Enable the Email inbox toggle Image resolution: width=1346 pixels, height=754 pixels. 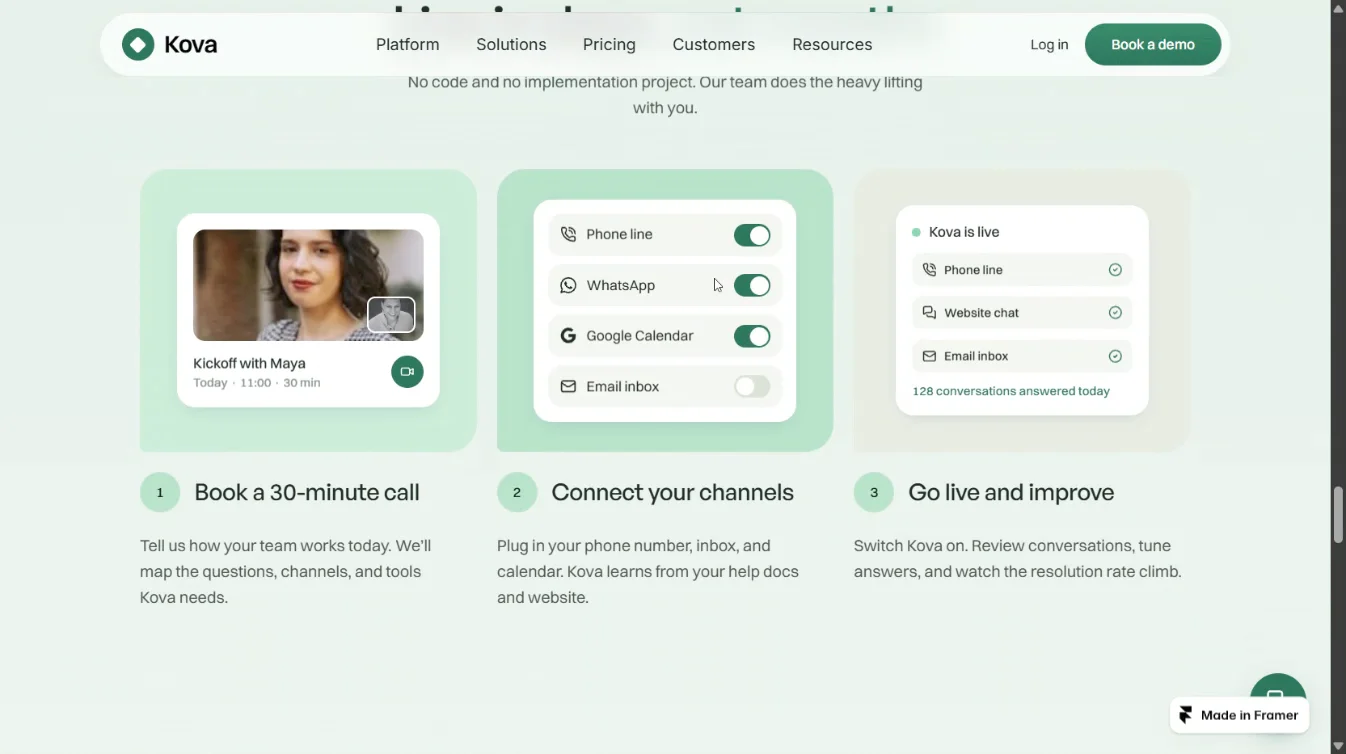(752, 386)
